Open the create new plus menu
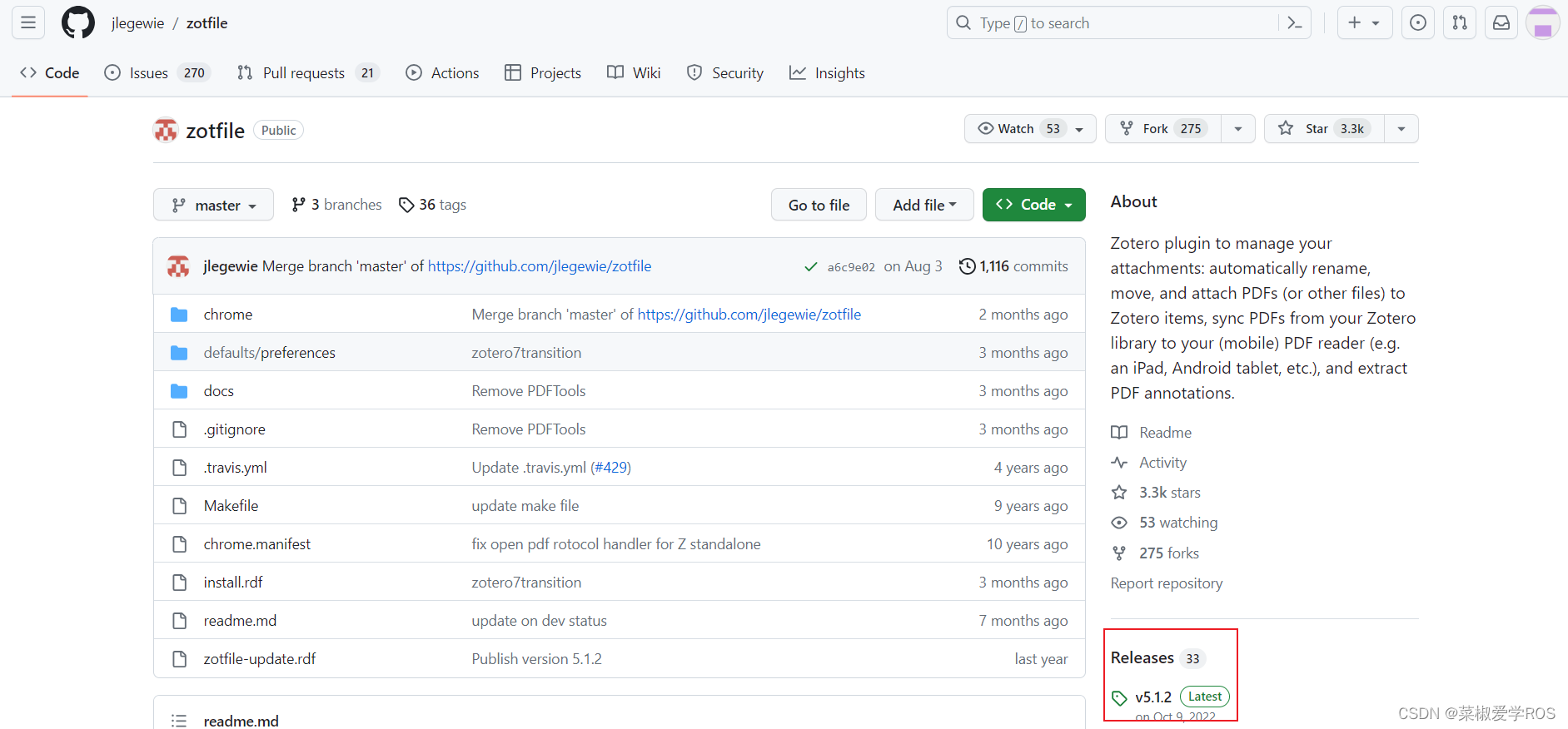 [x=1365, y=22]
